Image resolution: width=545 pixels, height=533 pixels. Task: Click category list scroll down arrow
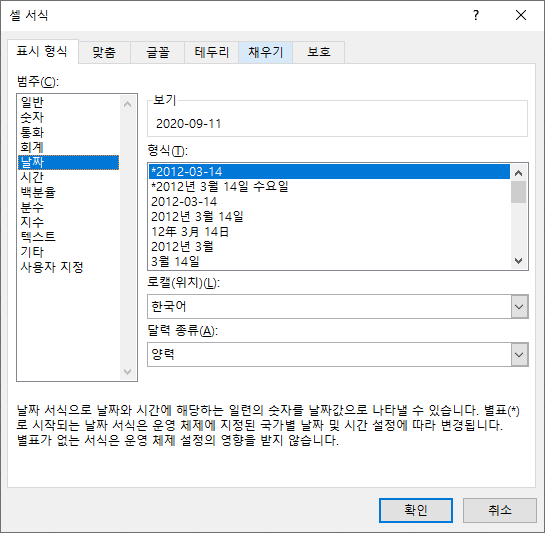[x=128, y=372]
